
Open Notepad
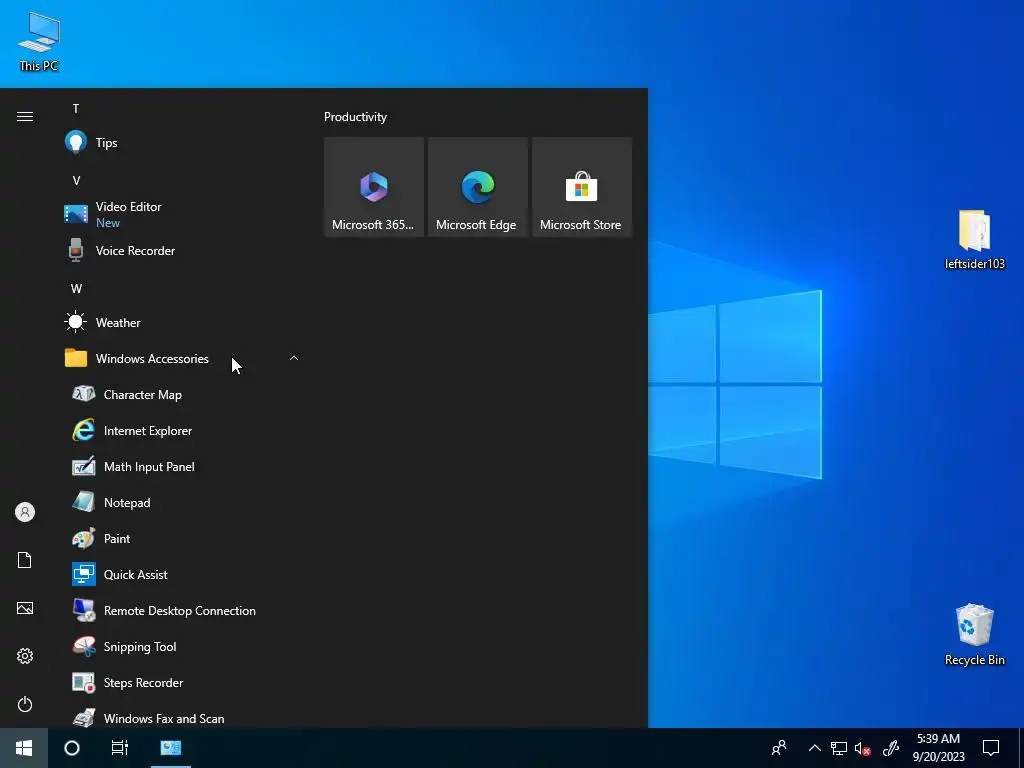click(x=181, y=502)
